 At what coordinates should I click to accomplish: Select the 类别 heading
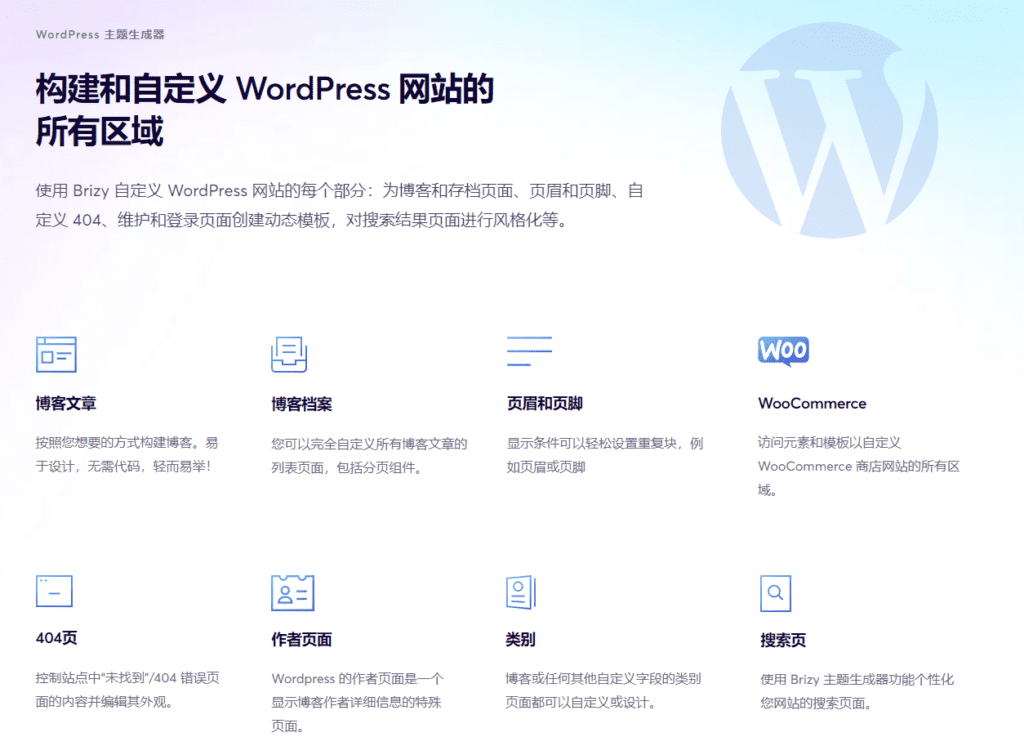tap(520, 640)
